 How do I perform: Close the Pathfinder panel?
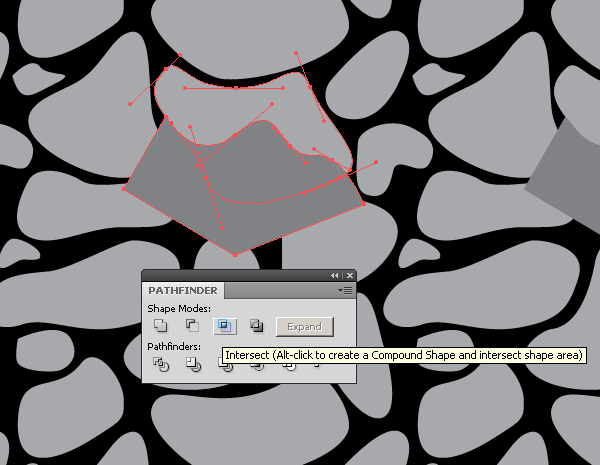[350, 276]
